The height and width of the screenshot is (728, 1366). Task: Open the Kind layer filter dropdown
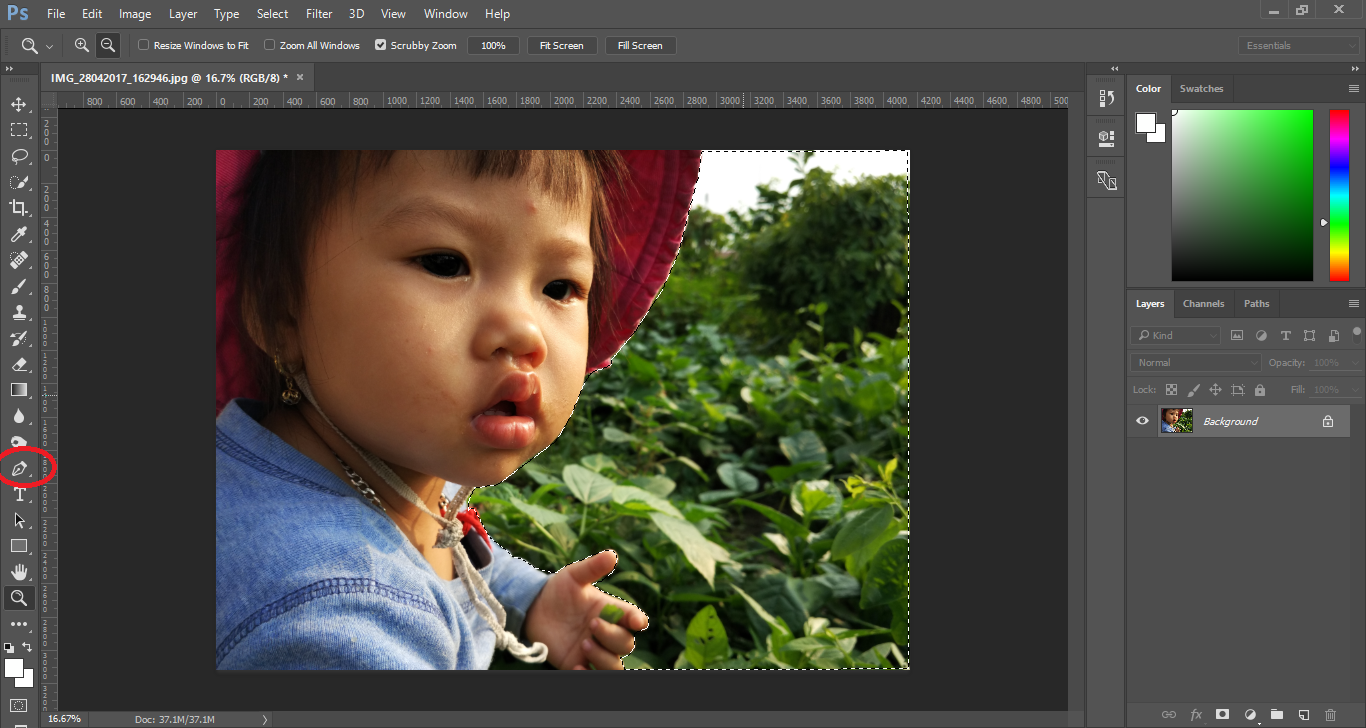coord(1176,335)
